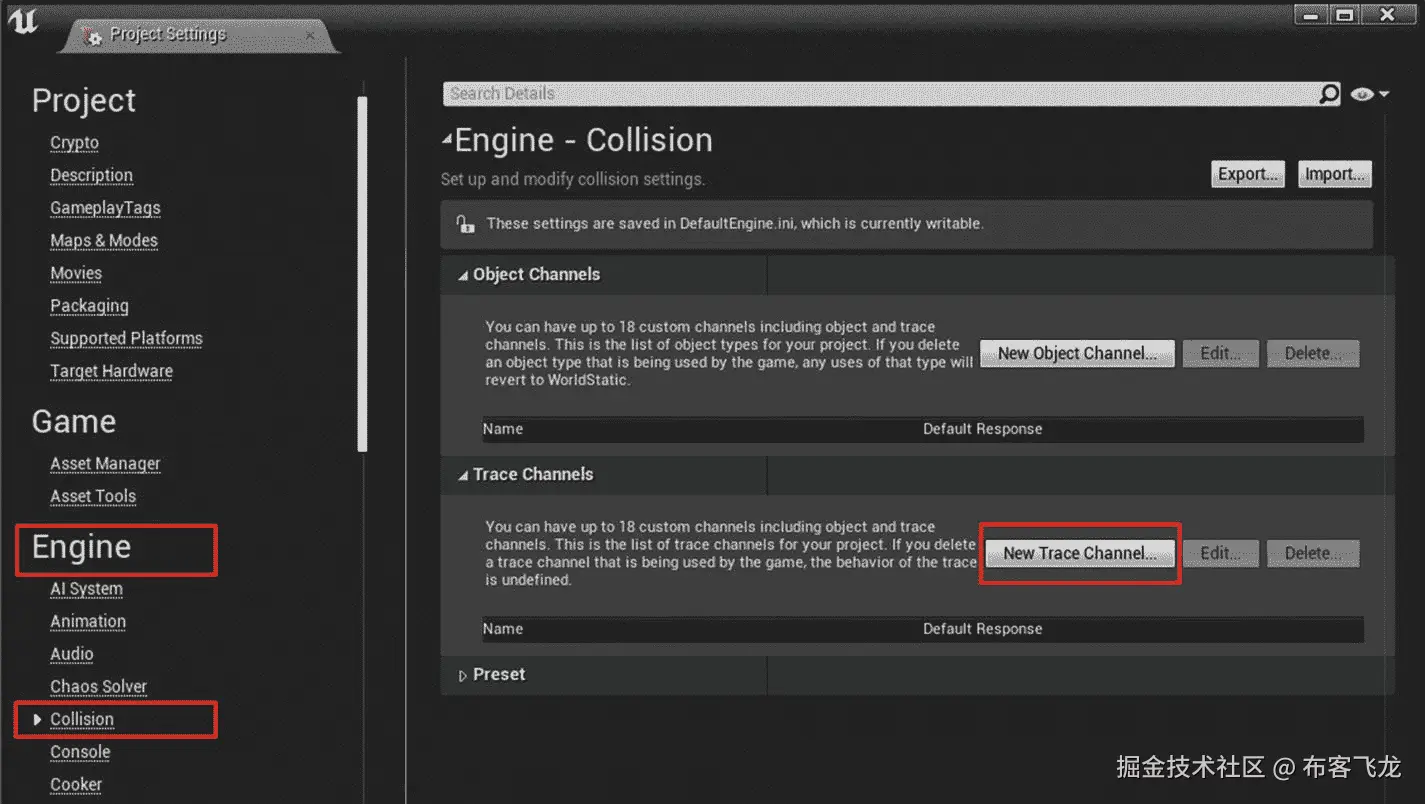Open Audio settings

[72, 654]
